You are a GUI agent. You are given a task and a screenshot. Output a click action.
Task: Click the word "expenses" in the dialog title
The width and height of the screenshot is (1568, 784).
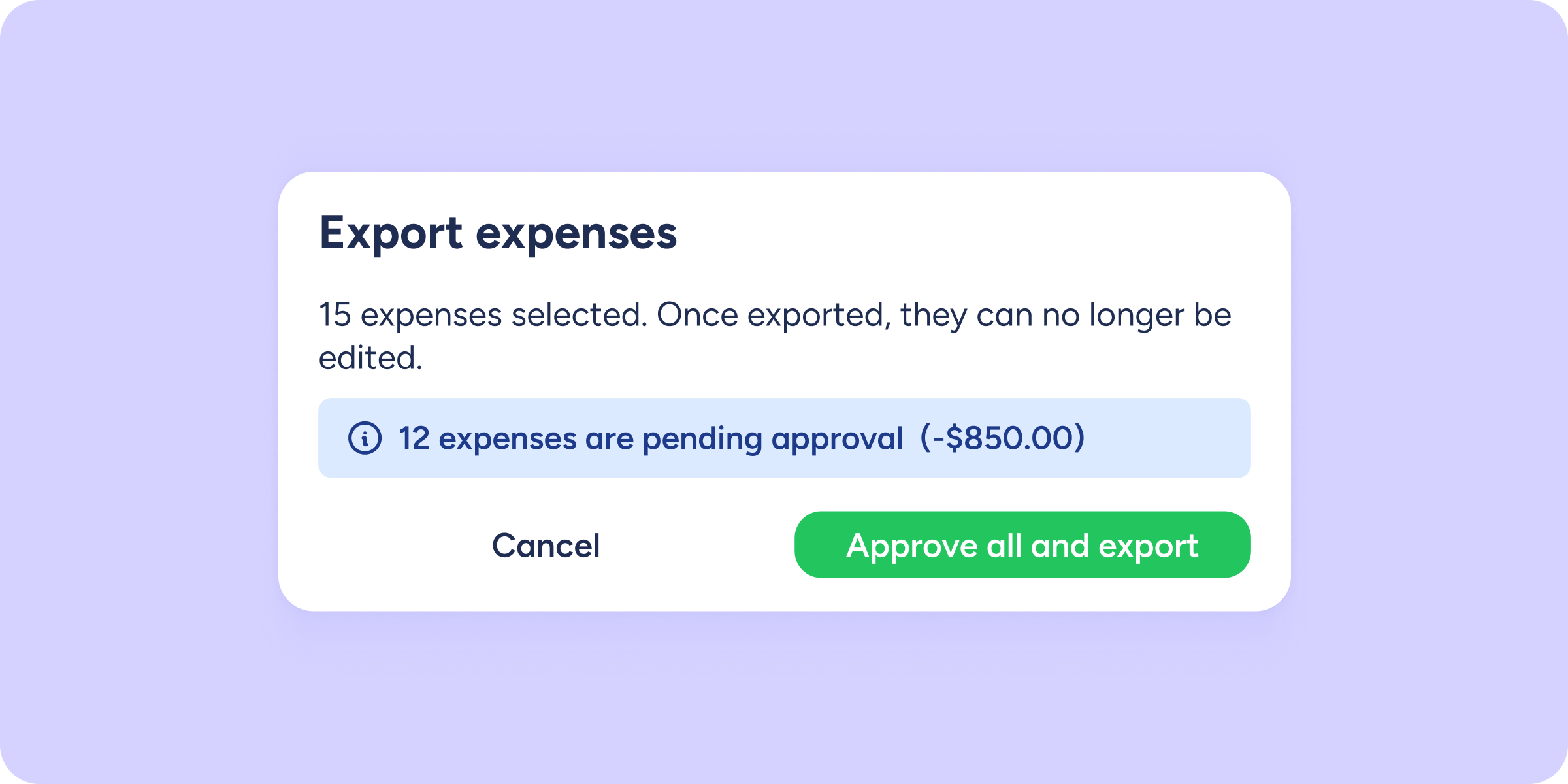(576, 235)
